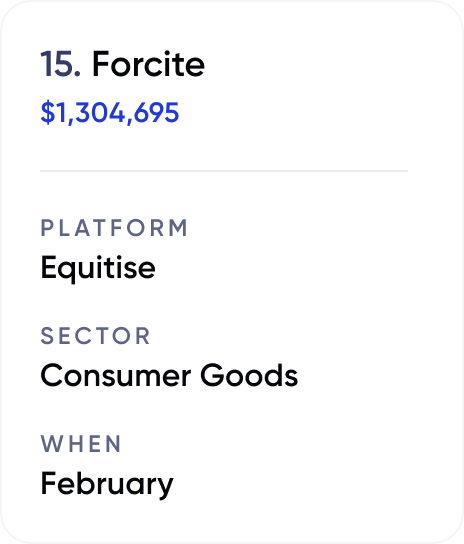Viewport: 464px width, 544px height.
Task: Select the Consumer Goods sector value
Action: 169,375
